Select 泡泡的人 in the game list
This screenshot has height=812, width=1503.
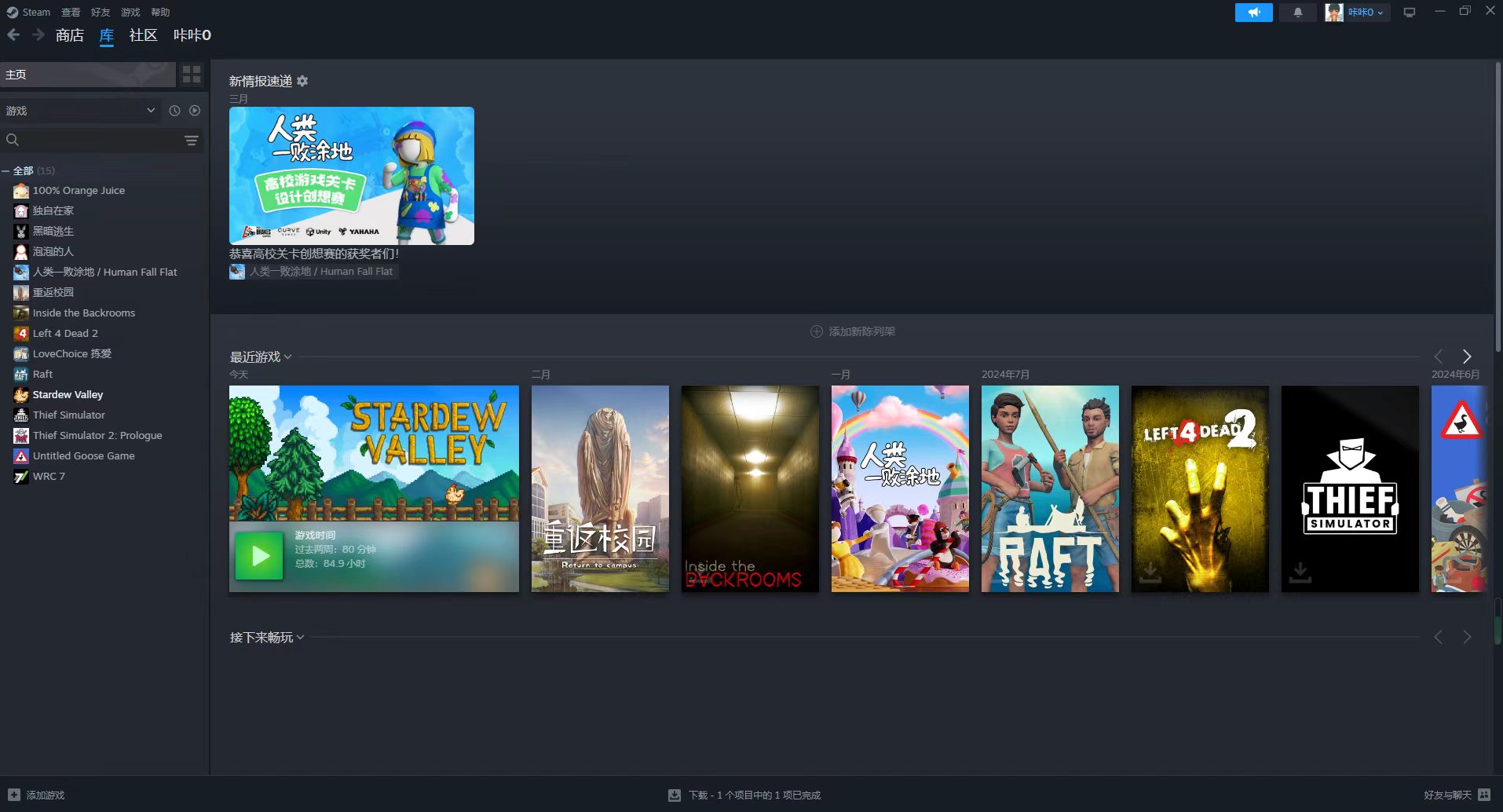pyautogui.click(x=53, y=251)
